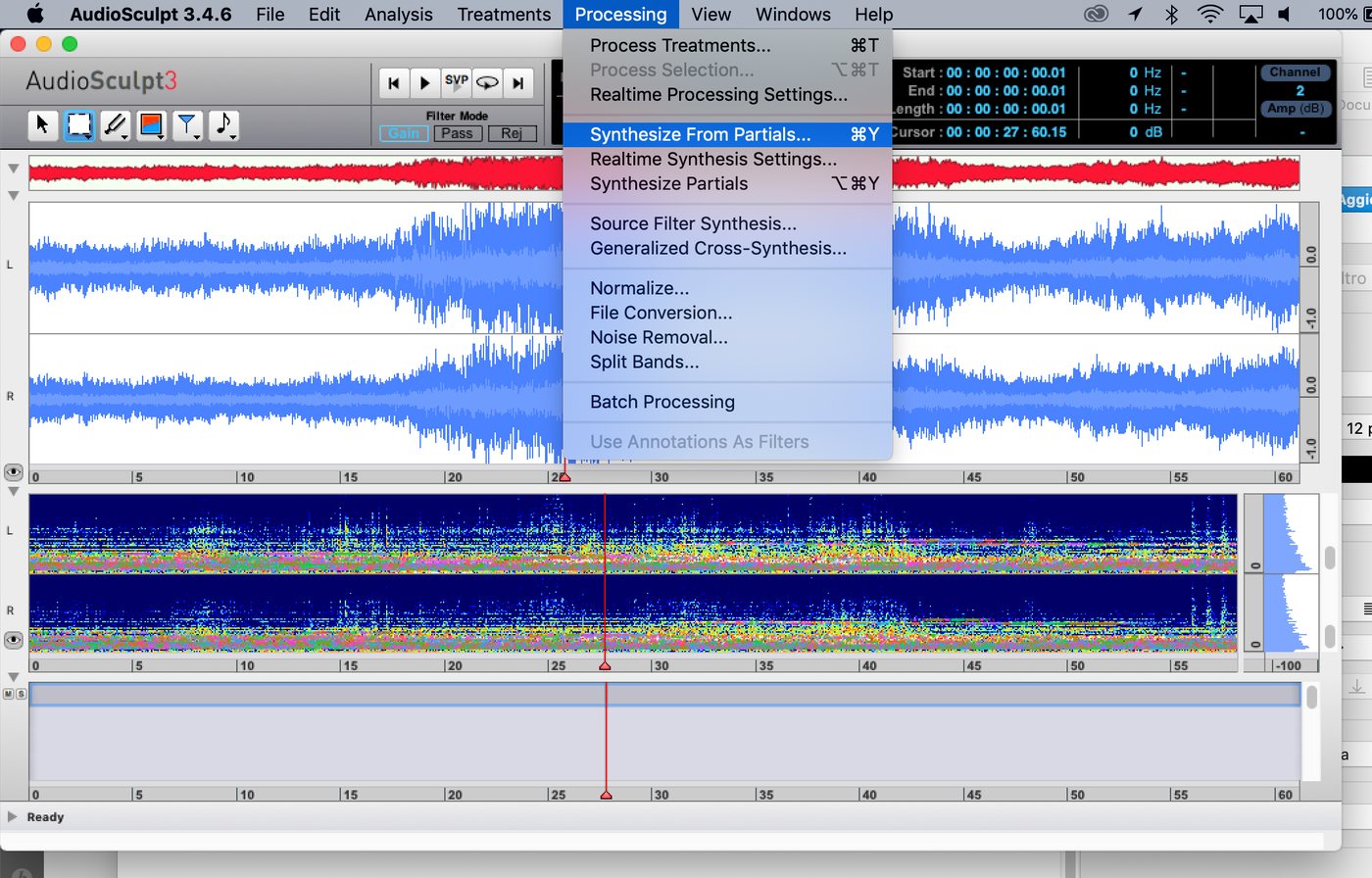
Task: Open note tool's dropdown arrow
Action: point(234,137)
